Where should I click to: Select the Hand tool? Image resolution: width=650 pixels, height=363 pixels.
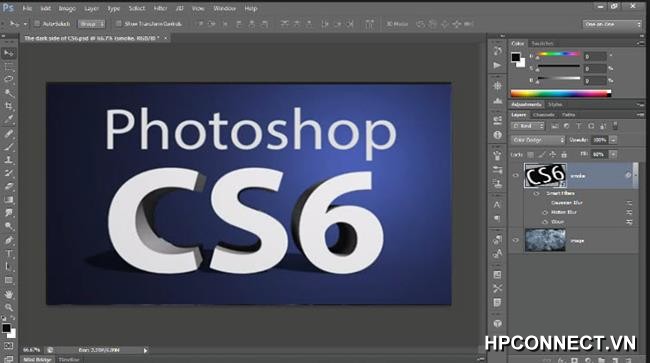pyautogui.click(x=8, y=294)
